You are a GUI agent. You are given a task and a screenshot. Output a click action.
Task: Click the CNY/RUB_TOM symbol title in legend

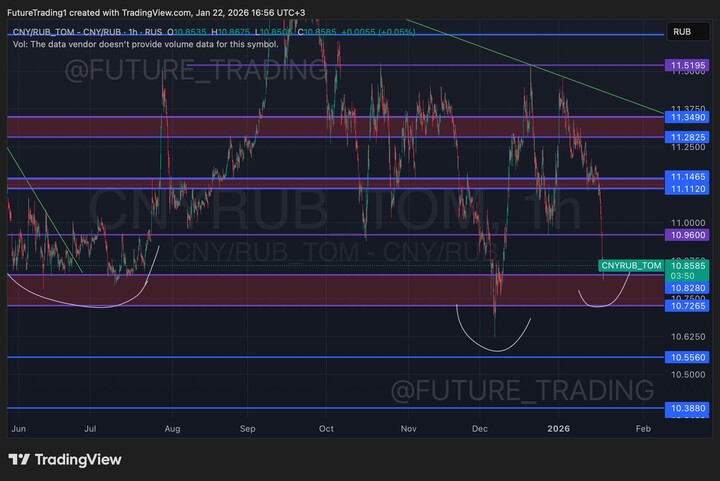tap(46, 32)
